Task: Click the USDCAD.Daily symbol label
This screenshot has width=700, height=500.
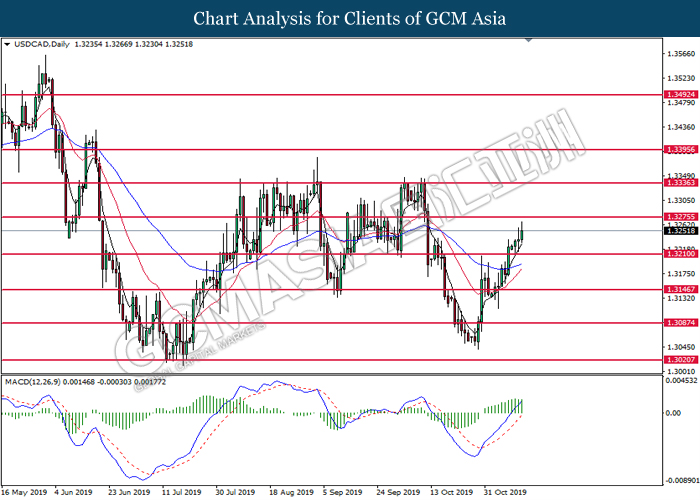Action: [37, 45]
